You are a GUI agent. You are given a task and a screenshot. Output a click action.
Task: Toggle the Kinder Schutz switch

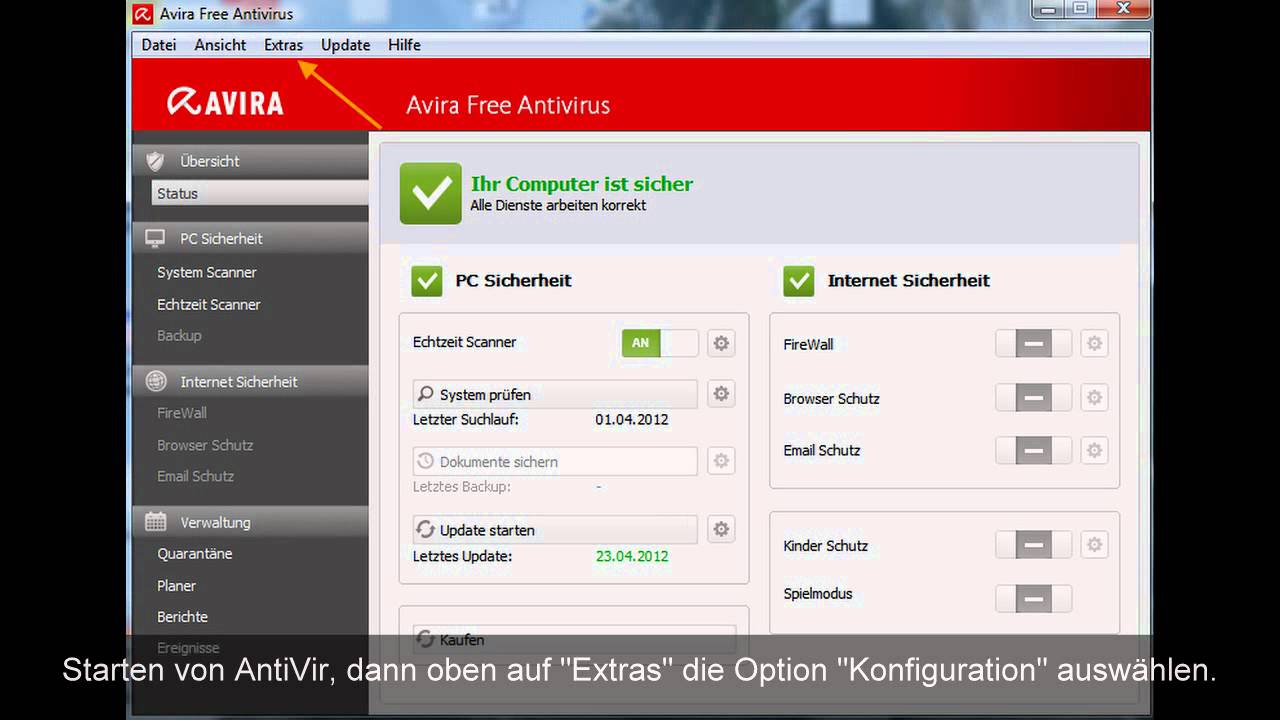pyautogui.click(x=1033, y=545)
